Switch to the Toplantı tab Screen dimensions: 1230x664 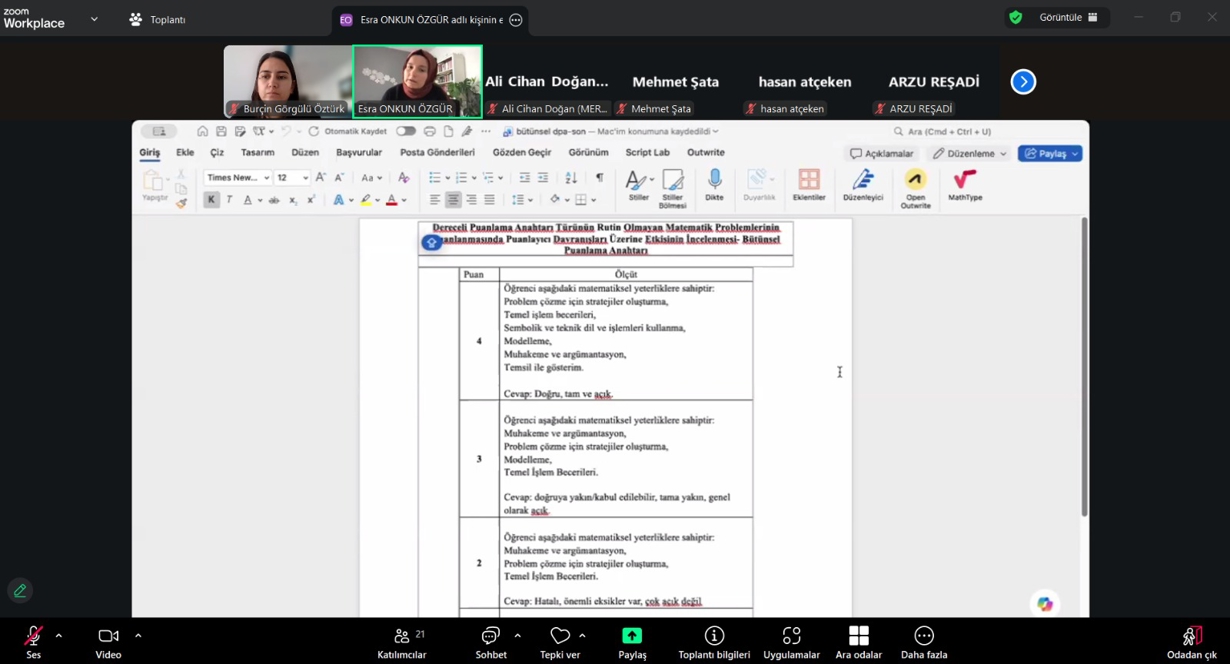(158, 19)
